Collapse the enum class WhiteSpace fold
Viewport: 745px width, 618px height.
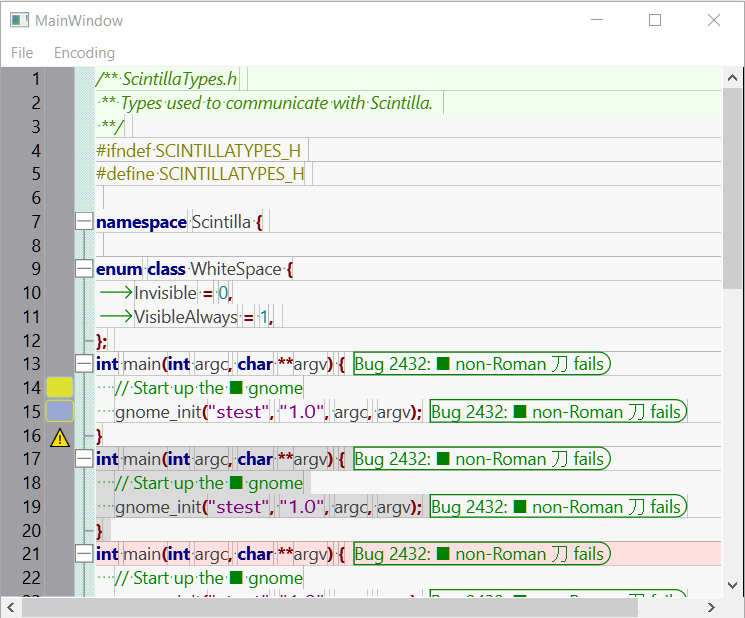84,269
